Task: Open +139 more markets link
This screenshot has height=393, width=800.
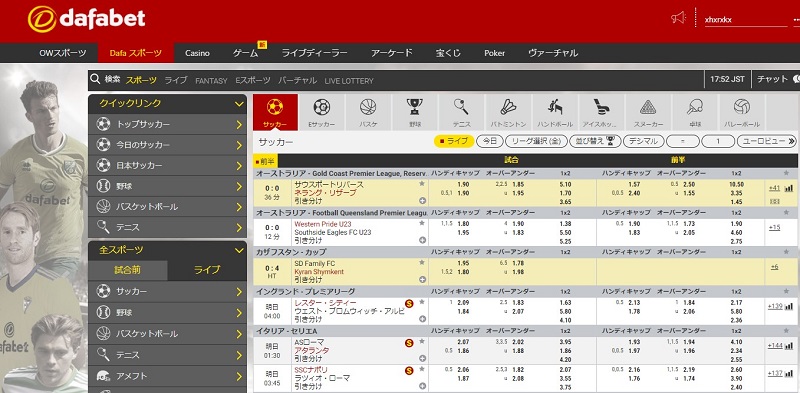Action: coord(775,306)
